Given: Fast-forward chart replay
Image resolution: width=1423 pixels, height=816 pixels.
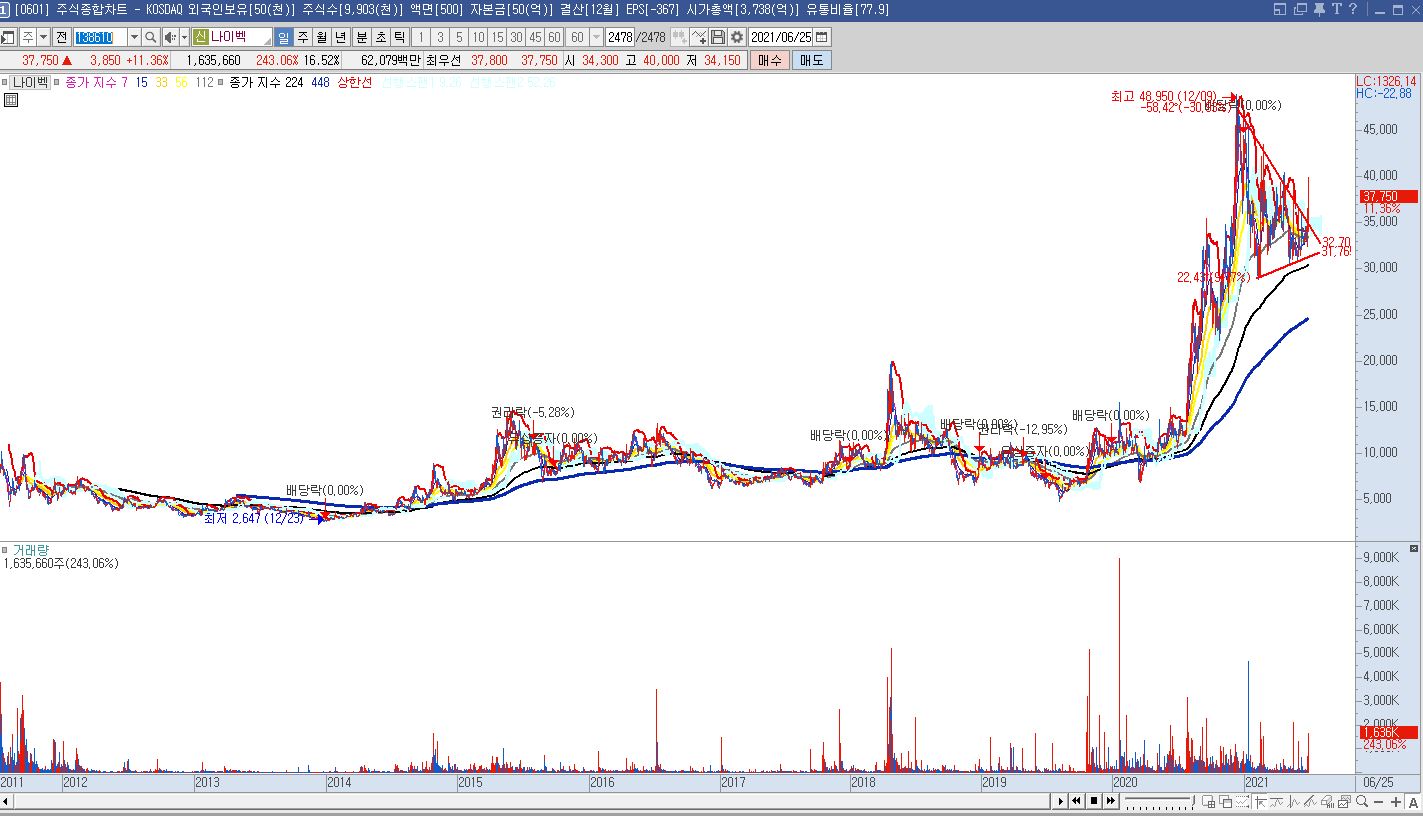Looking at the screenshot, I should 1110,801.
